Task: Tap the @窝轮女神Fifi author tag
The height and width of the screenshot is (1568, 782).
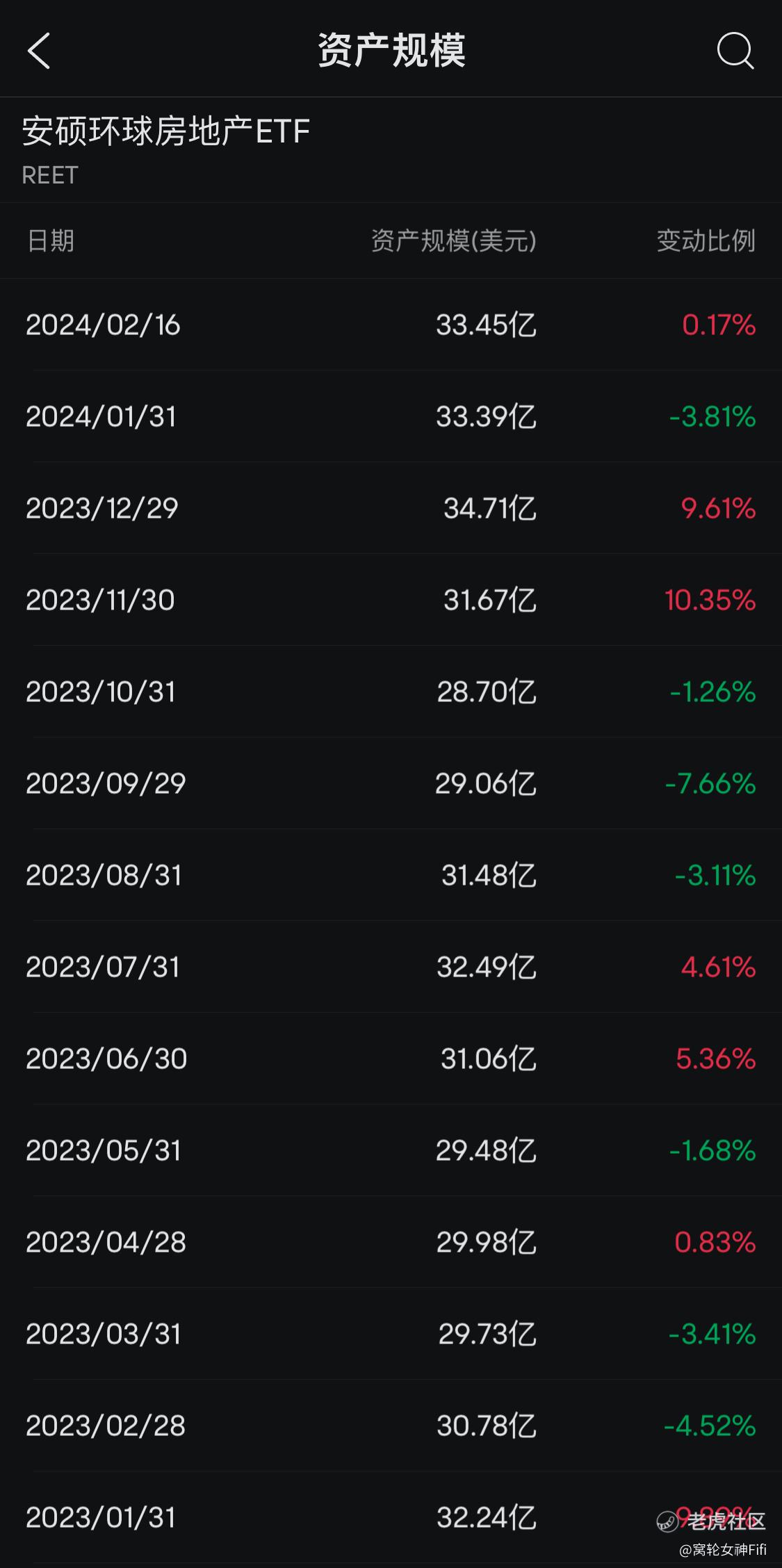Action: 723,1549
